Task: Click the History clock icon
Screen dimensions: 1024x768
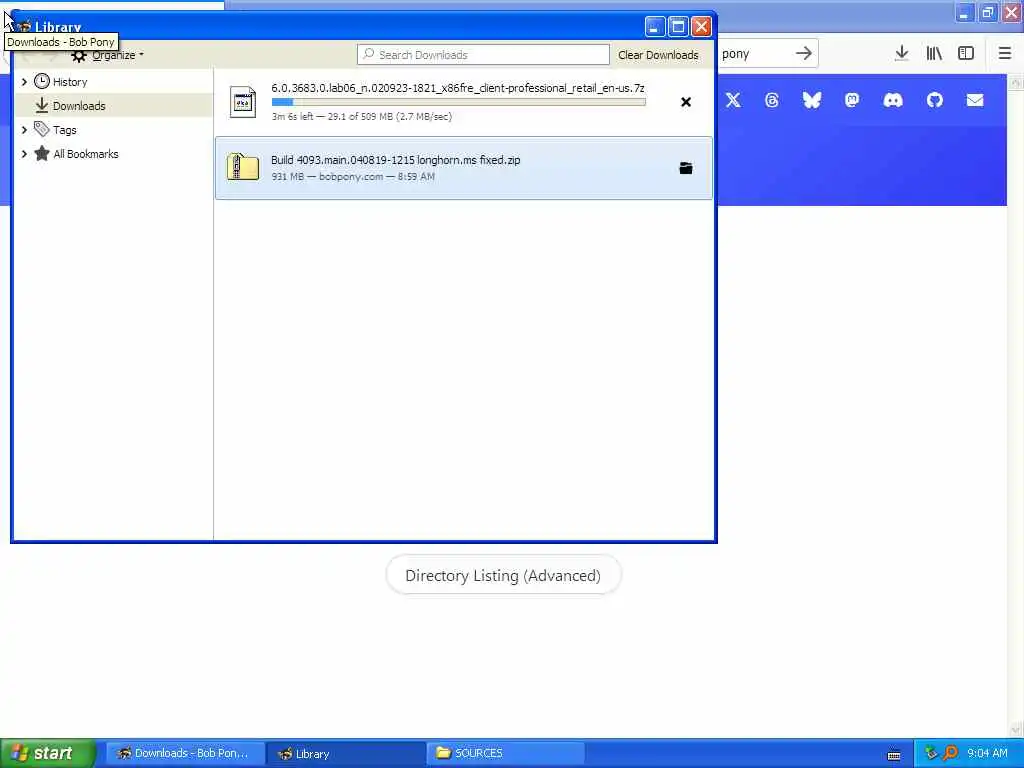Action: click(42, 82)
